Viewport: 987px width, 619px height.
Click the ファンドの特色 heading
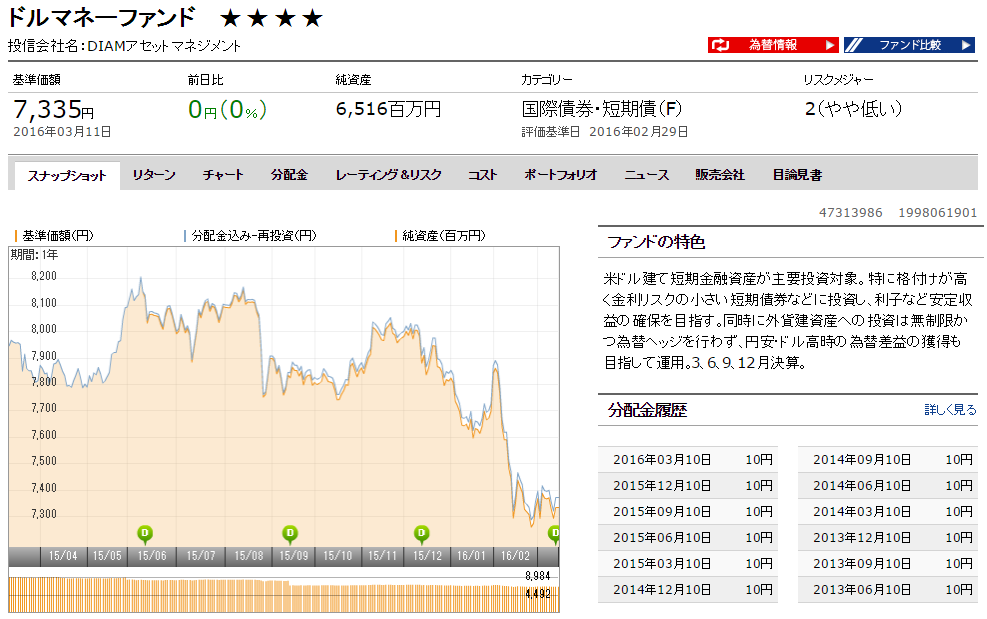point(656,242)
